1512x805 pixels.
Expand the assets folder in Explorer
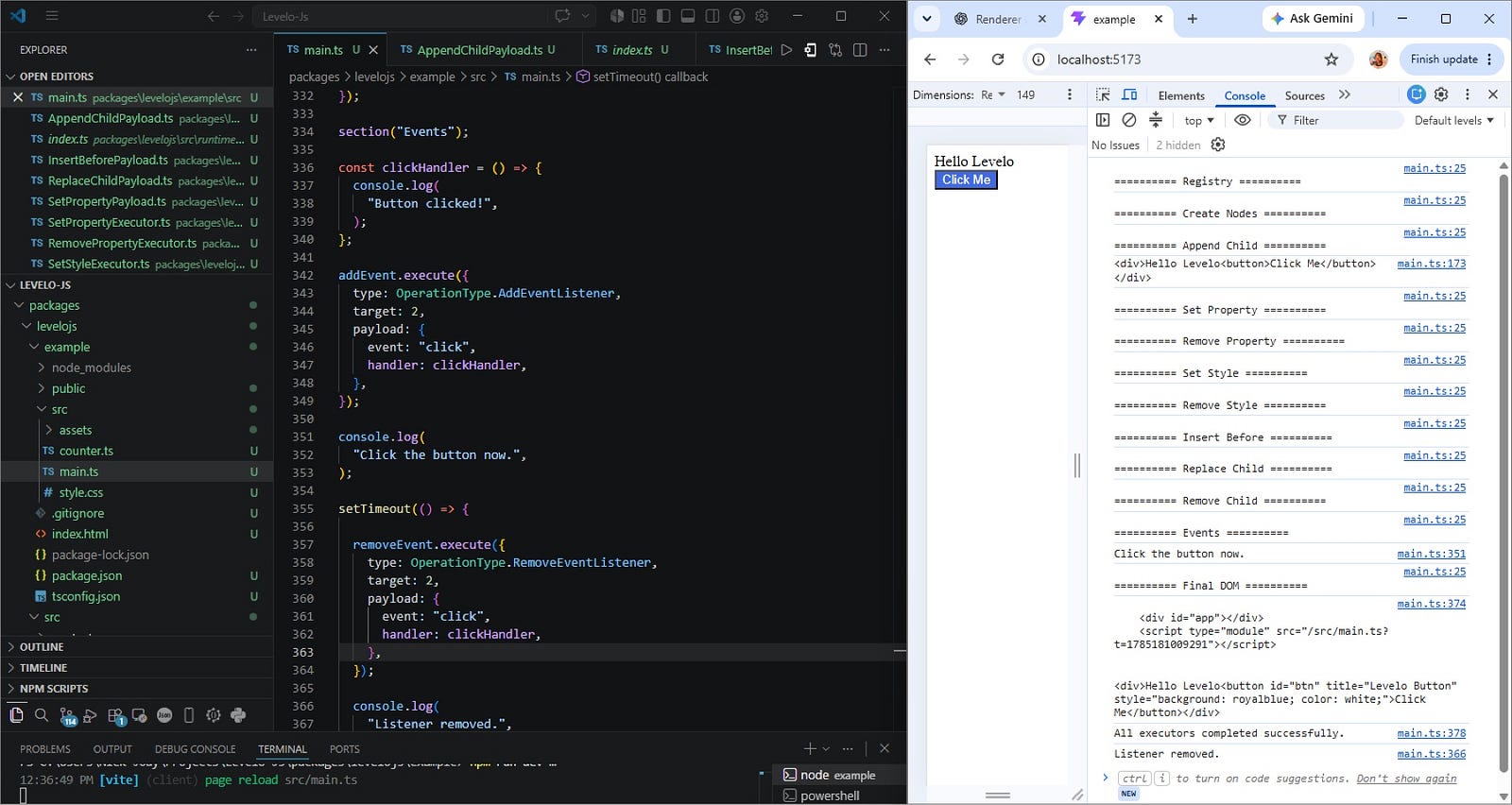(x=76, y=430)
